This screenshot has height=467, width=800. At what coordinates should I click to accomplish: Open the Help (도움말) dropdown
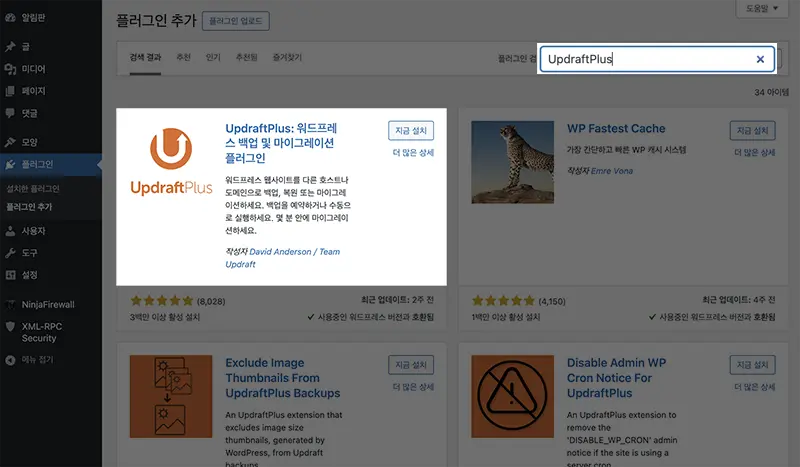coord(762,9)
